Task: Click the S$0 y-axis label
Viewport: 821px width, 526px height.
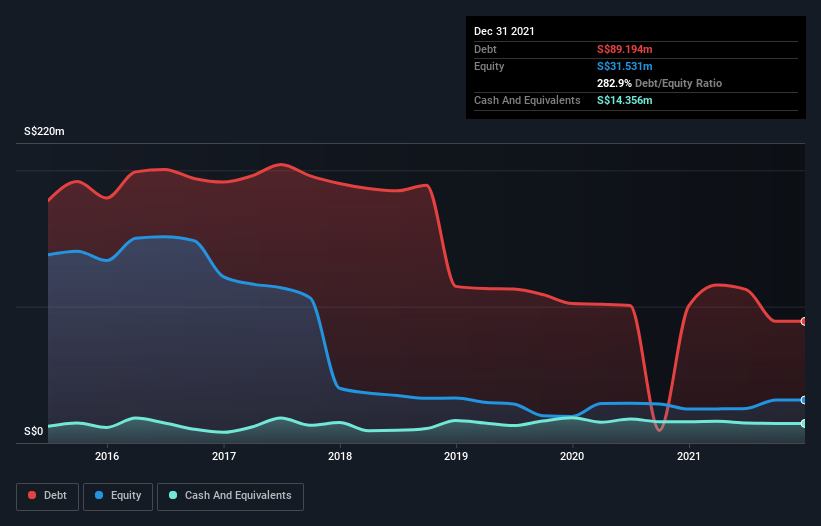Action: [34, 432]
